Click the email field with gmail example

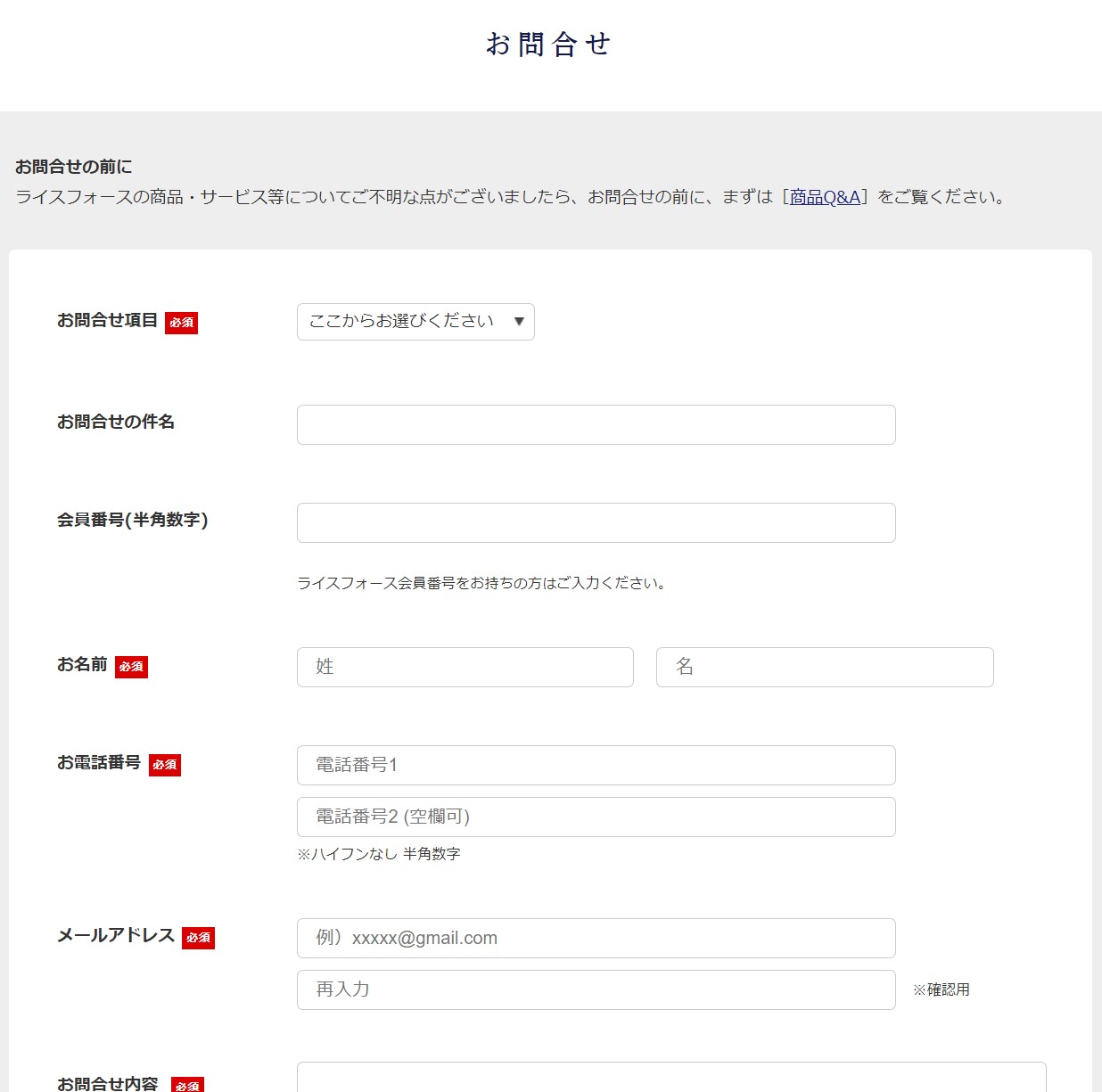point(596,939)
